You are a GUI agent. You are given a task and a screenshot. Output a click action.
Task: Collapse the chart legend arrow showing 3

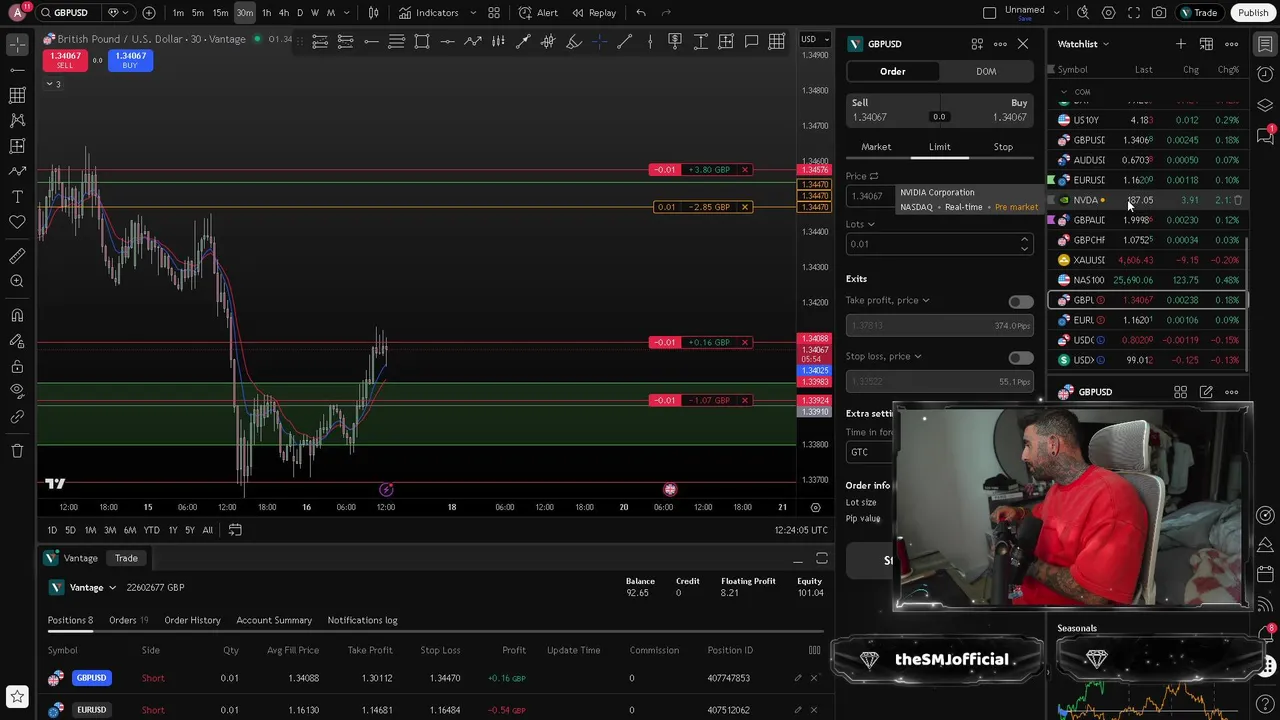[x=53, y=84]
